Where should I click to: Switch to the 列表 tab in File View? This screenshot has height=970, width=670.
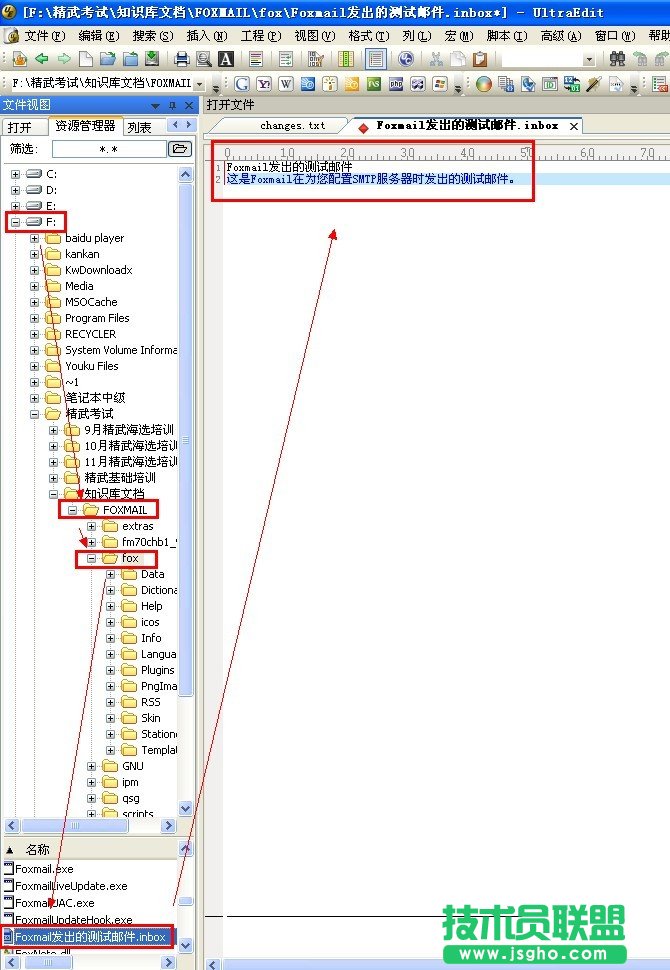140,127
